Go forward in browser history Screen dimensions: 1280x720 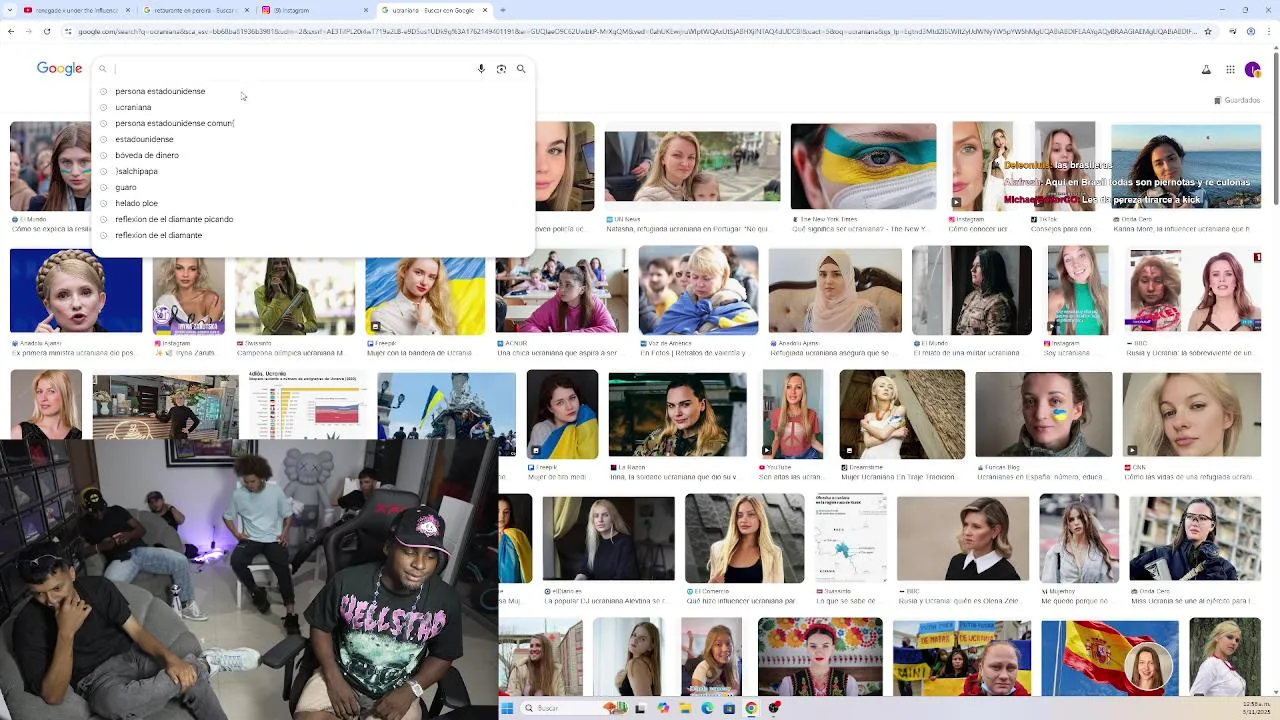click(x=29, y=32)
